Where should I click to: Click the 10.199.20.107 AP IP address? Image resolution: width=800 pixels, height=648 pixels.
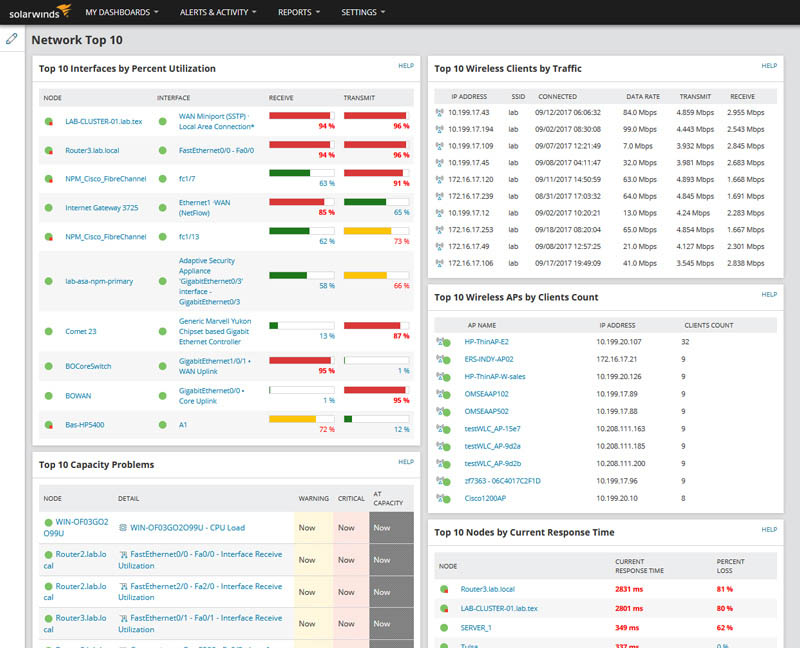pyautogui.click(x=619, y=342)
